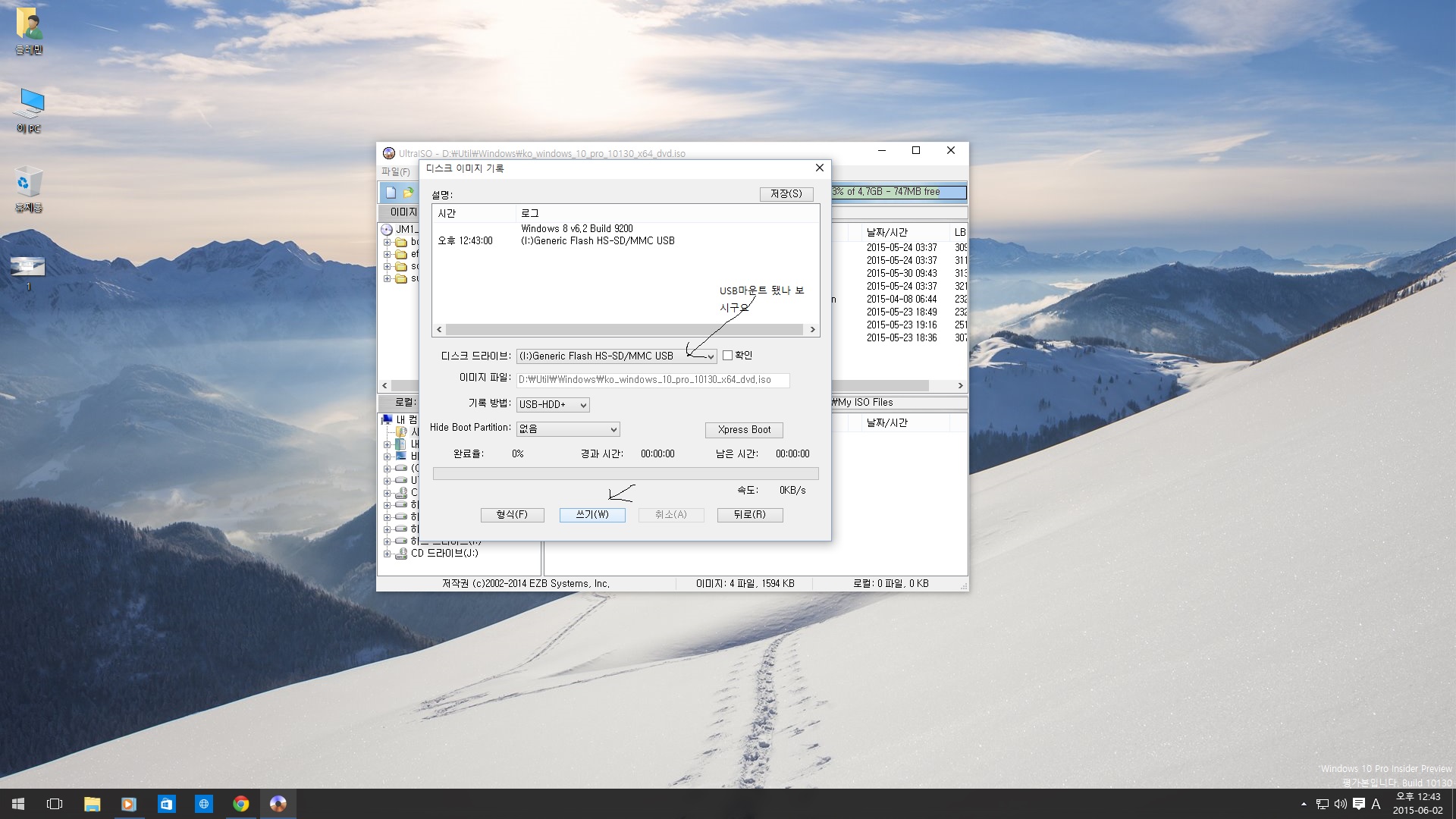
Task: Select the 내 컴퓨터 computer icon in local tree
Action: coord(388,419)
